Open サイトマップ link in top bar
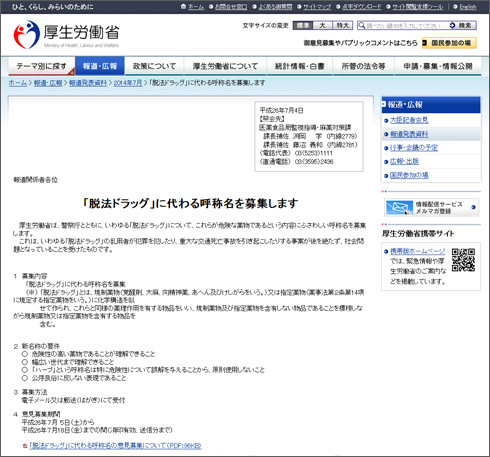 click(317, 7)
